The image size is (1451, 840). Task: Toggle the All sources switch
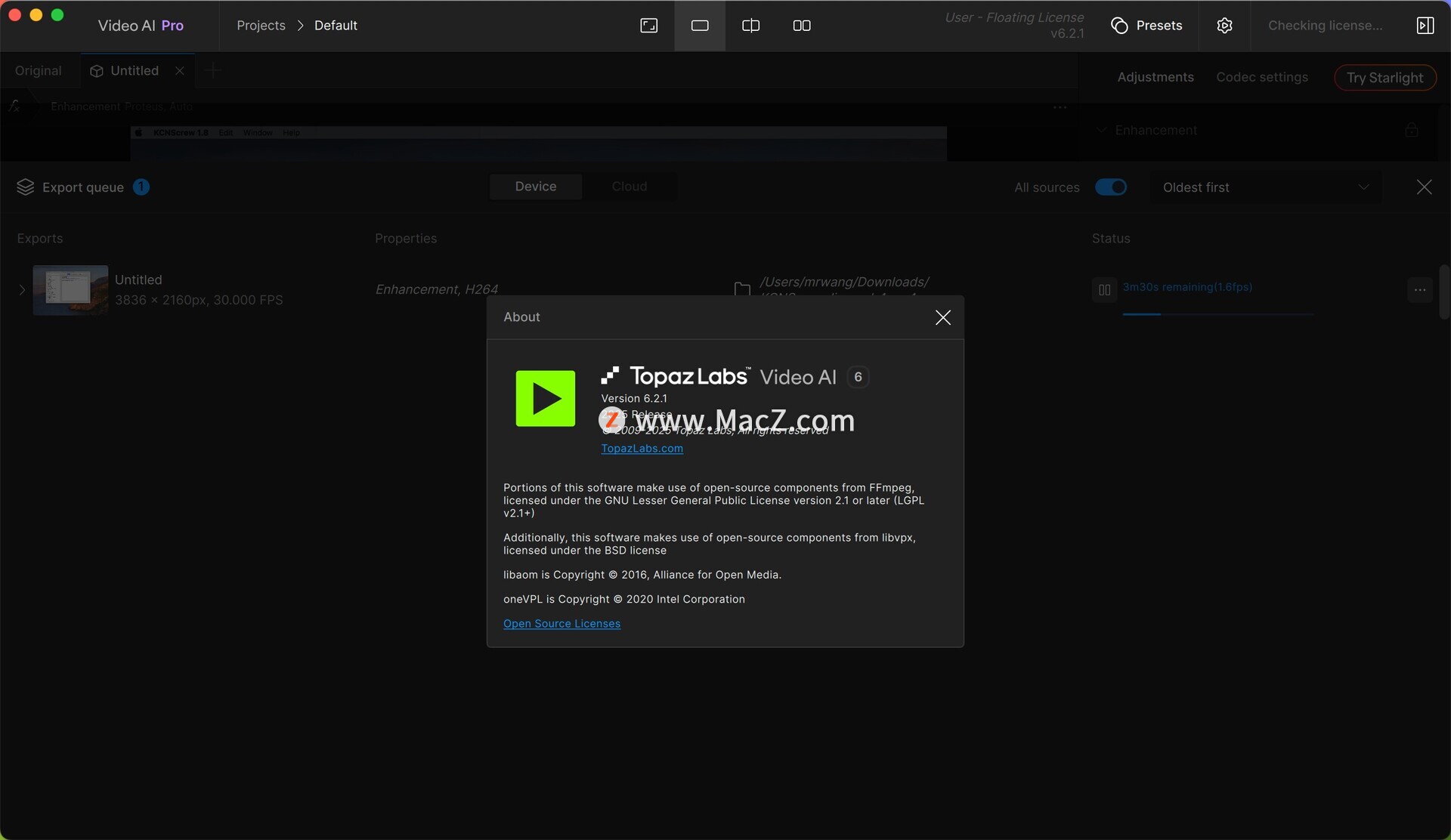(1110, 187)
